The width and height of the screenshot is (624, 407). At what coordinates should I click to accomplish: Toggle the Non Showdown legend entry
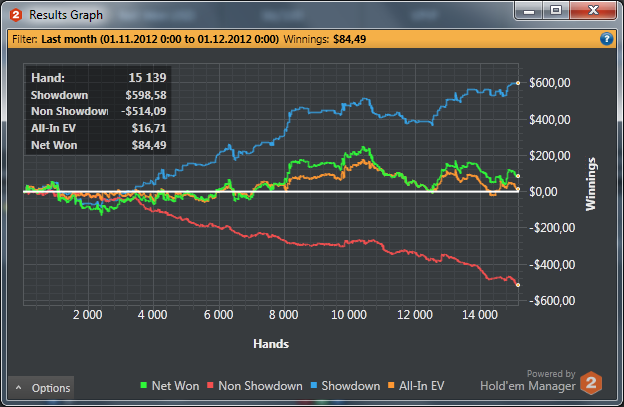point(255,386)
